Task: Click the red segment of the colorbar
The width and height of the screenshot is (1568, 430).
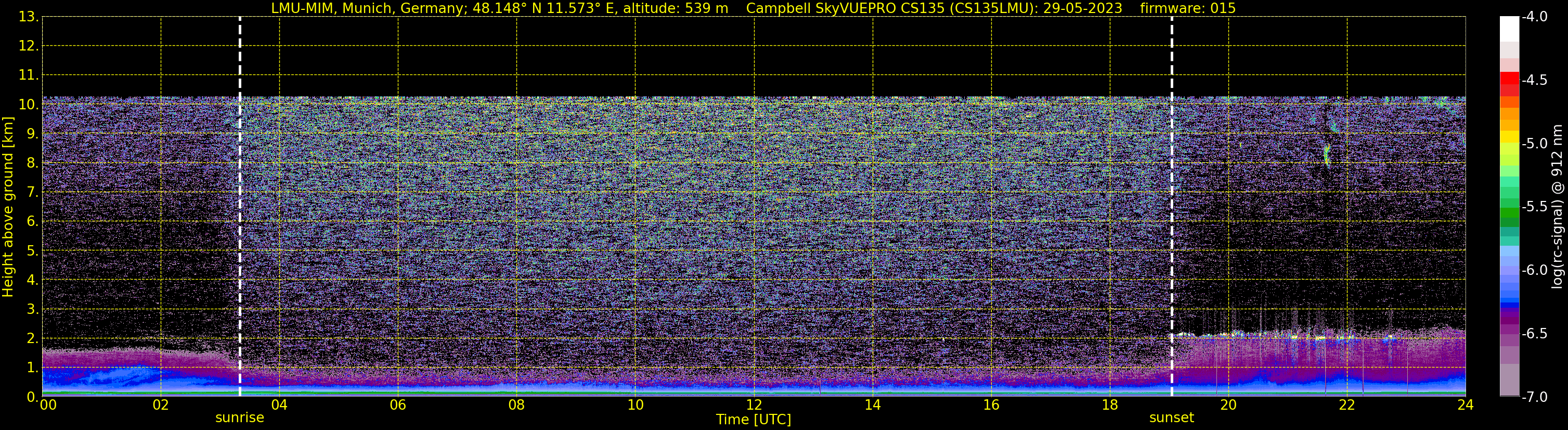Action: pyautogui.click(x=1510, y=78)
